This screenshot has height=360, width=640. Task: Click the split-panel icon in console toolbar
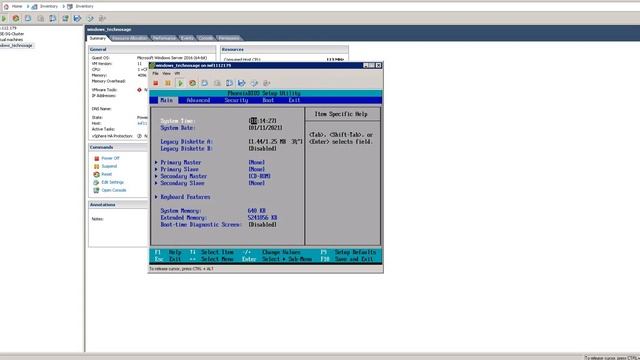pos(229,83)
